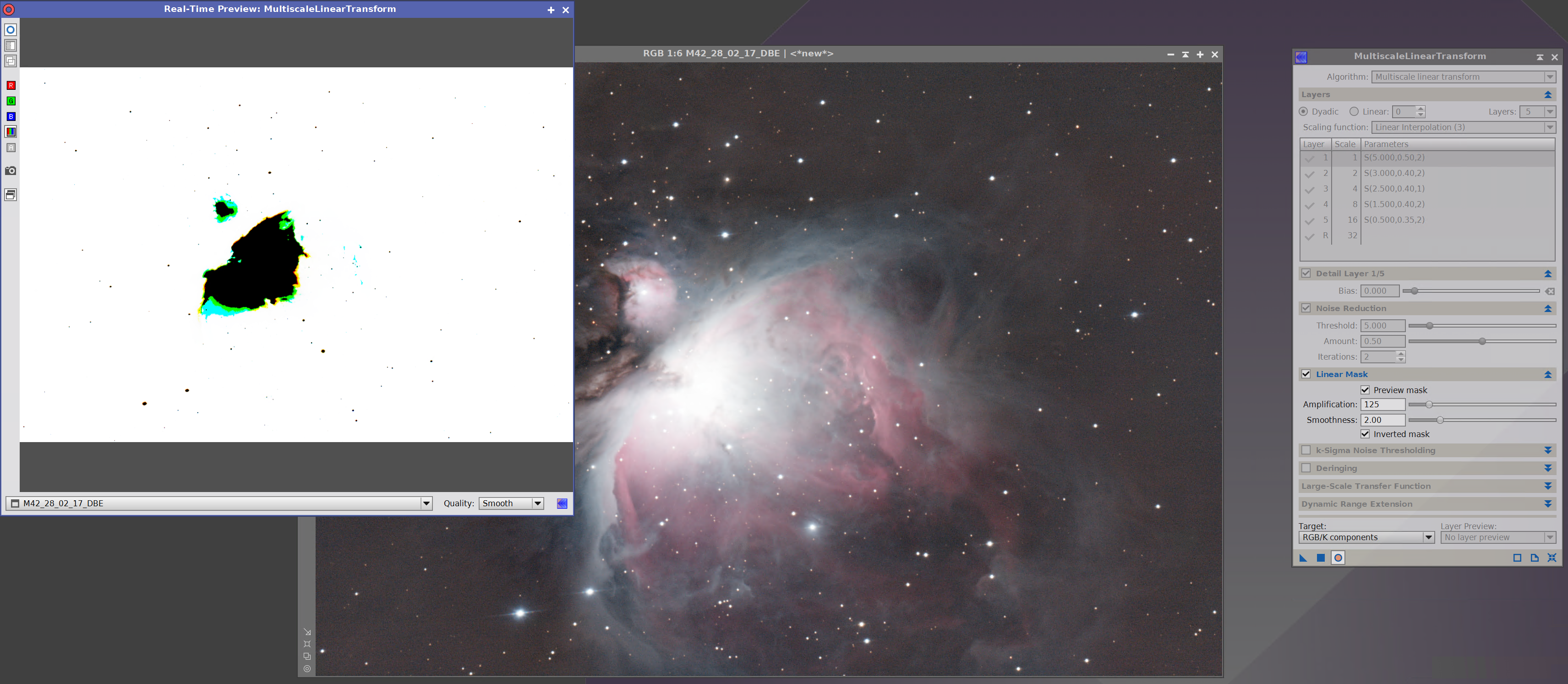The image size is (1568, 684).
Task: Toggle the Detail Layer 1/5 checkbox
Action: [1306, 273]
